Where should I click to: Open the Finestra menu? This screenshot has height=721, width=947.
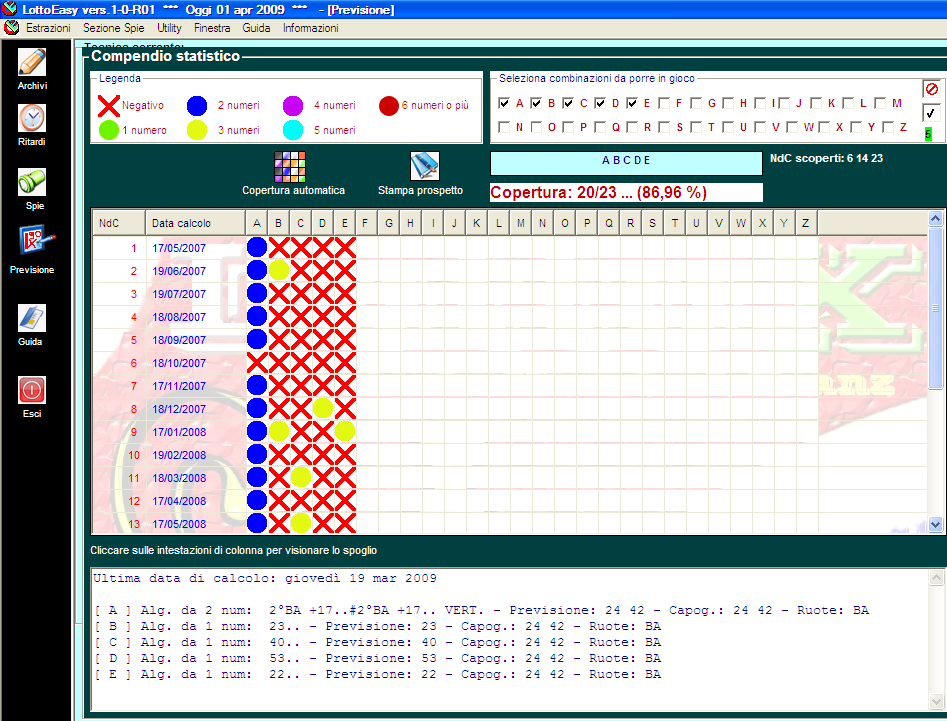click(212, 28)
